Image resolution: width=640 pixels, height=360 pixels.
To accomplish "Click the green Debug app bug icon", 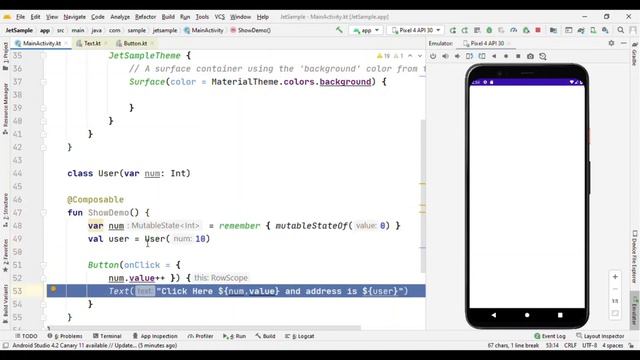I will 489,30.
